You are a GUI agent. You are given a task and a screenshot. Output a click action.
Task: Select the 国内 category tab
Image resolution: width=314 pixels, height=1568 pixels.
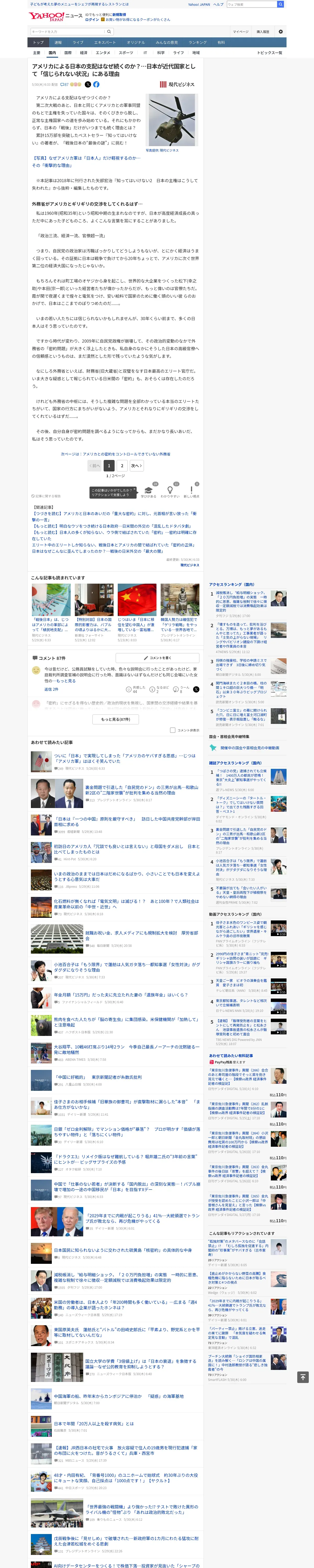pyautogui.click(x=52, y=53)
